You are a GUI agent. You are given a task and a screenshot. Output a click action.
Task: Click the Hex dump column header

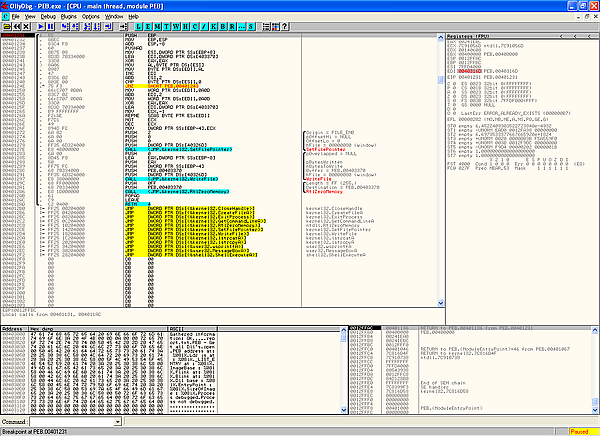(x=46, y=327)
